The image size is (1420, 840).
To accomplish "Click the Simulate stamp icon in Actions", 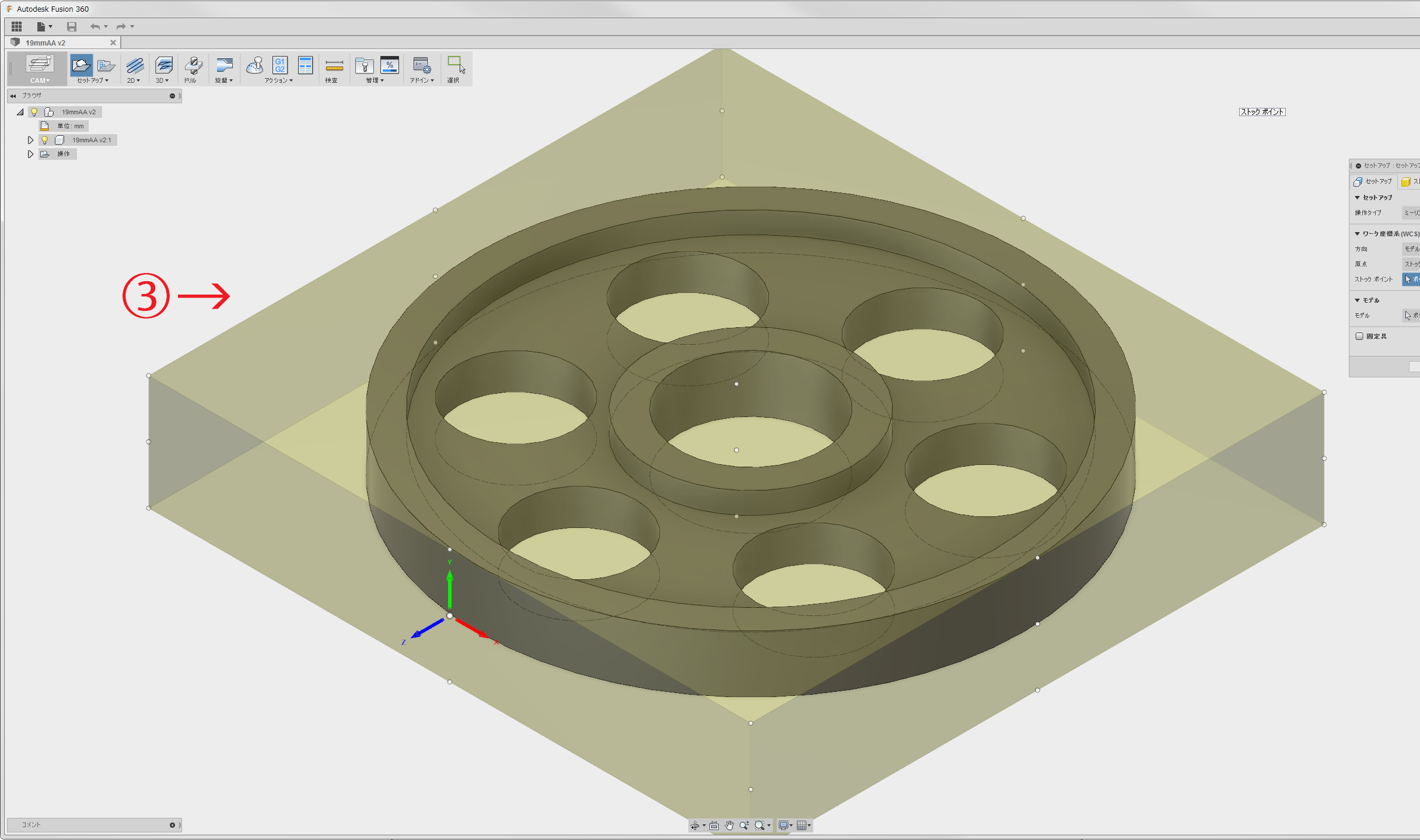I will point(254,65).
